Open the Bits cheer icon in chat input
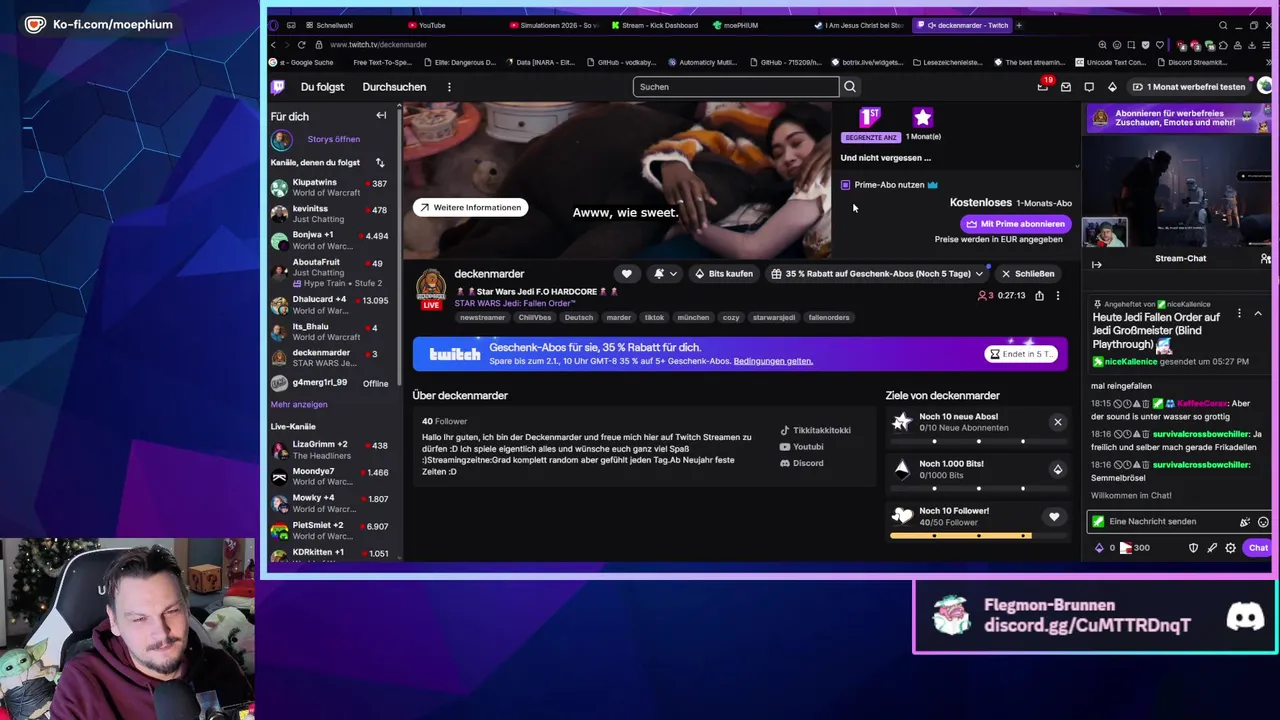The image size is (1280, 720). pyautogui.click(x=1245, y=522)
